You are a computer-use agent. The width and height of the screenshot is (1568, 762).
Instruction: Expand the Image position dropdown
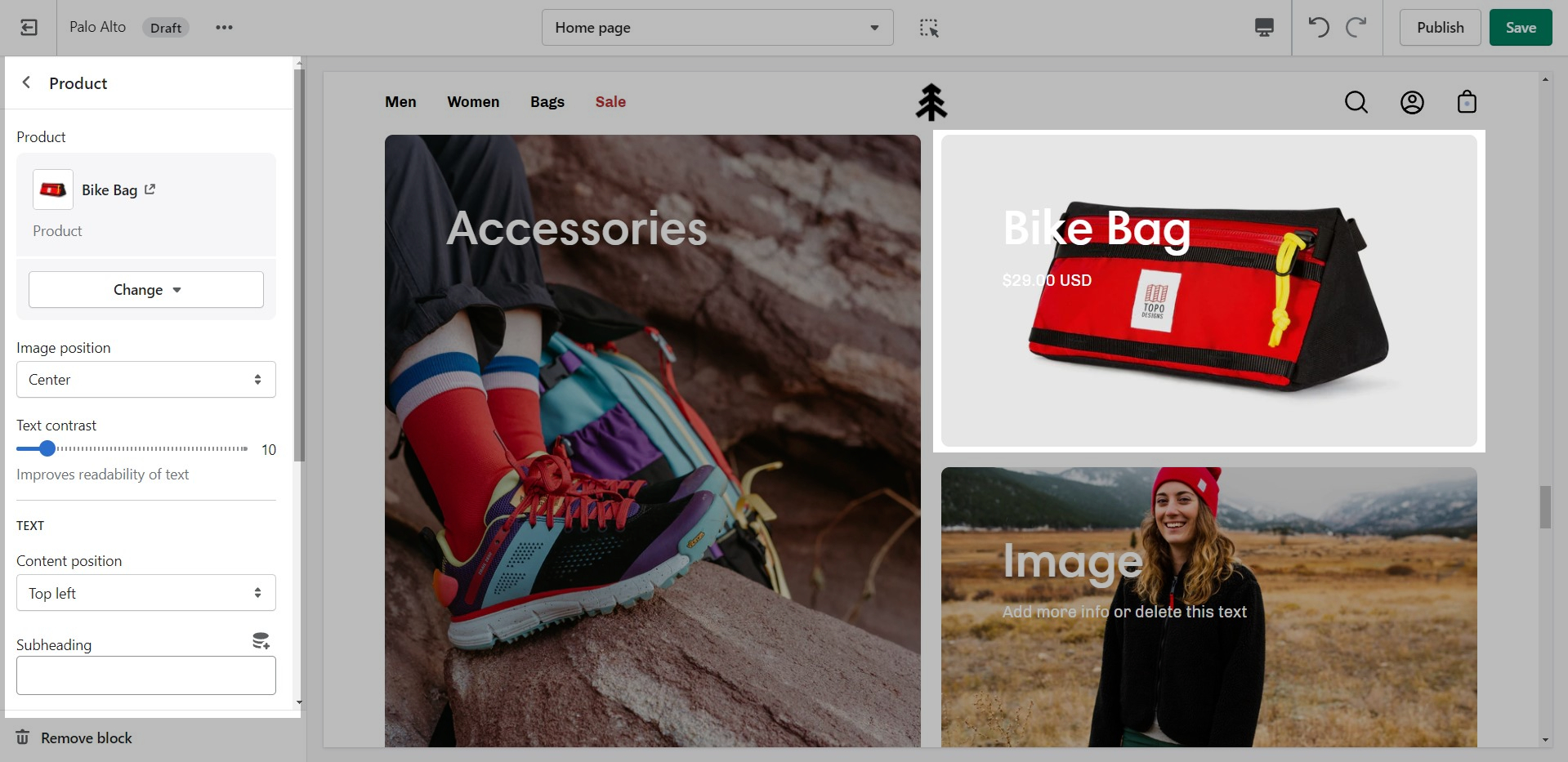click(x=146, y=380)
